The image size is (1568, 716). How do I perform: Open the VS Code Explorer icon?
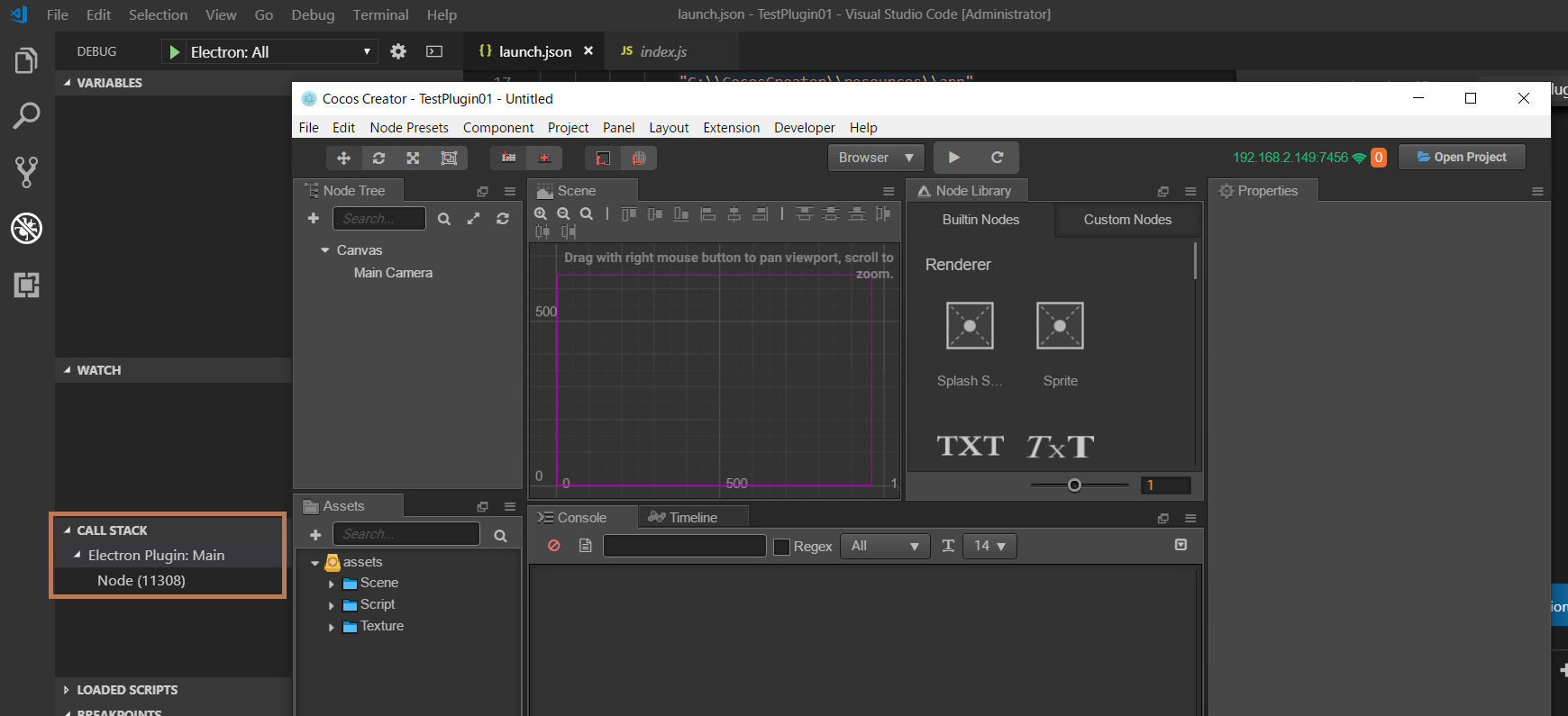coord(26,61)
